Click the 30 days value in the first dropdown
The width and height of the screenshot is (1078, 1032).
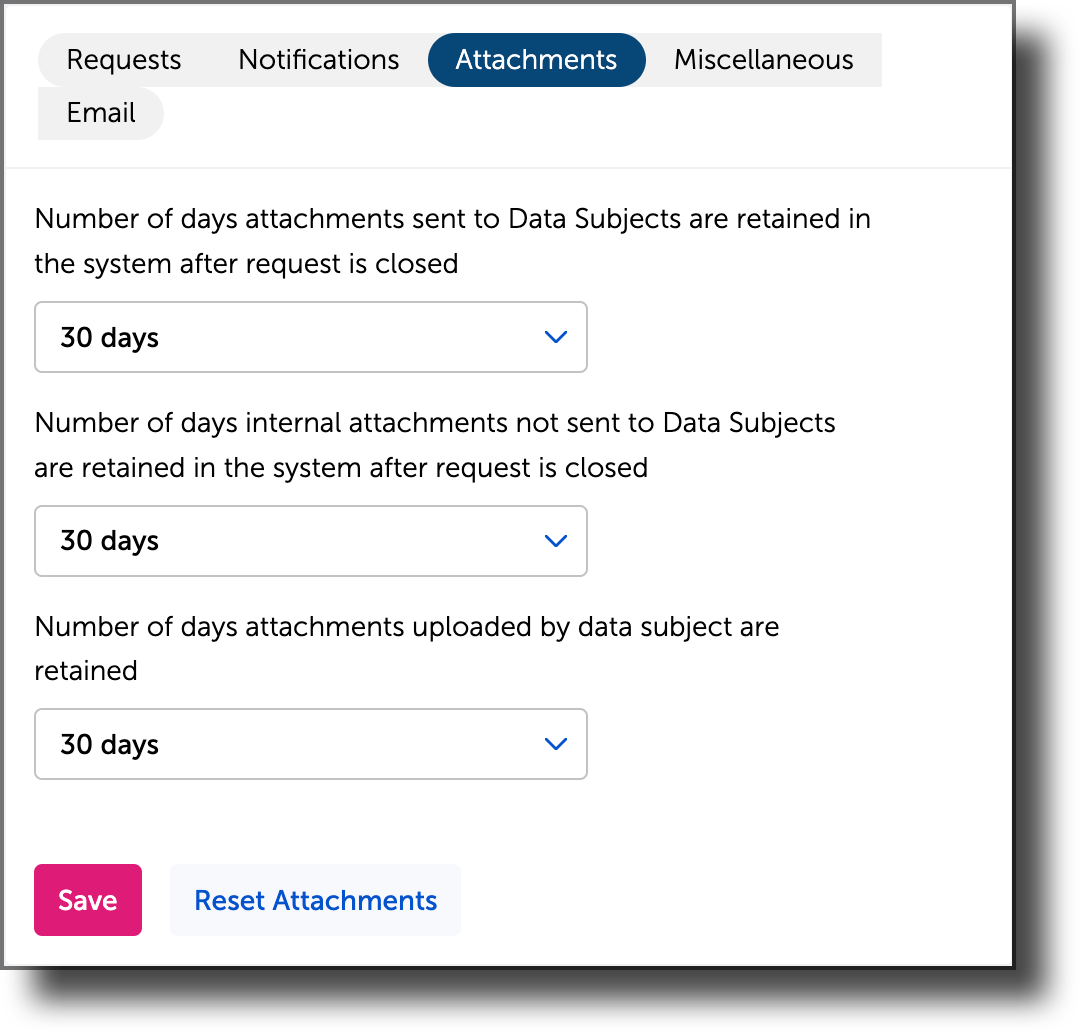click(108, 337)
